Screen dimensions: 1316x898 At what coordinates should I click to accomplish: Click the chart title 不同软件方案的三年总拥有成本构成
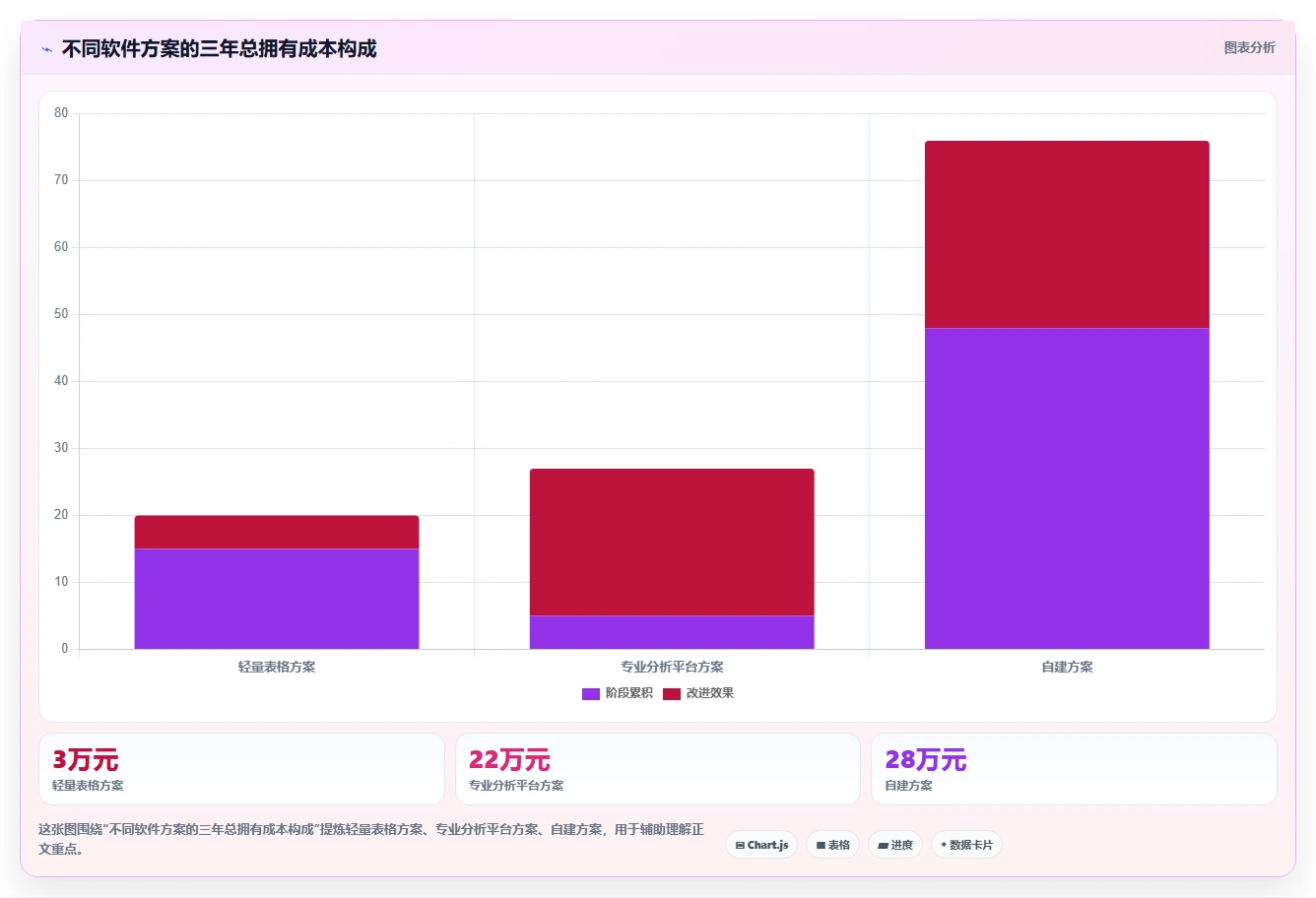(219, 49)
